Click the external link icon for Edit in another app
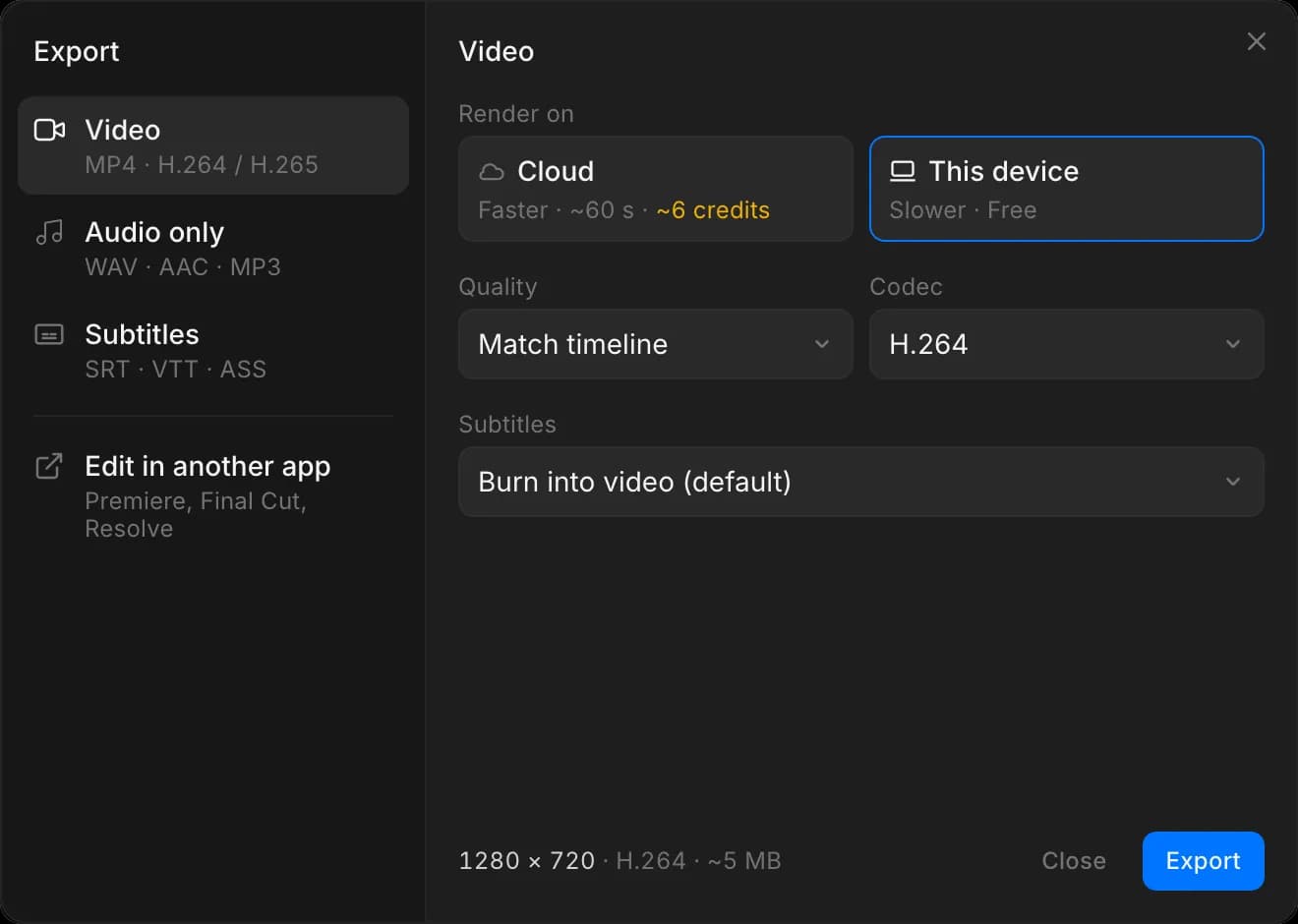The image size is (1298, 924). tap(49, 466)
